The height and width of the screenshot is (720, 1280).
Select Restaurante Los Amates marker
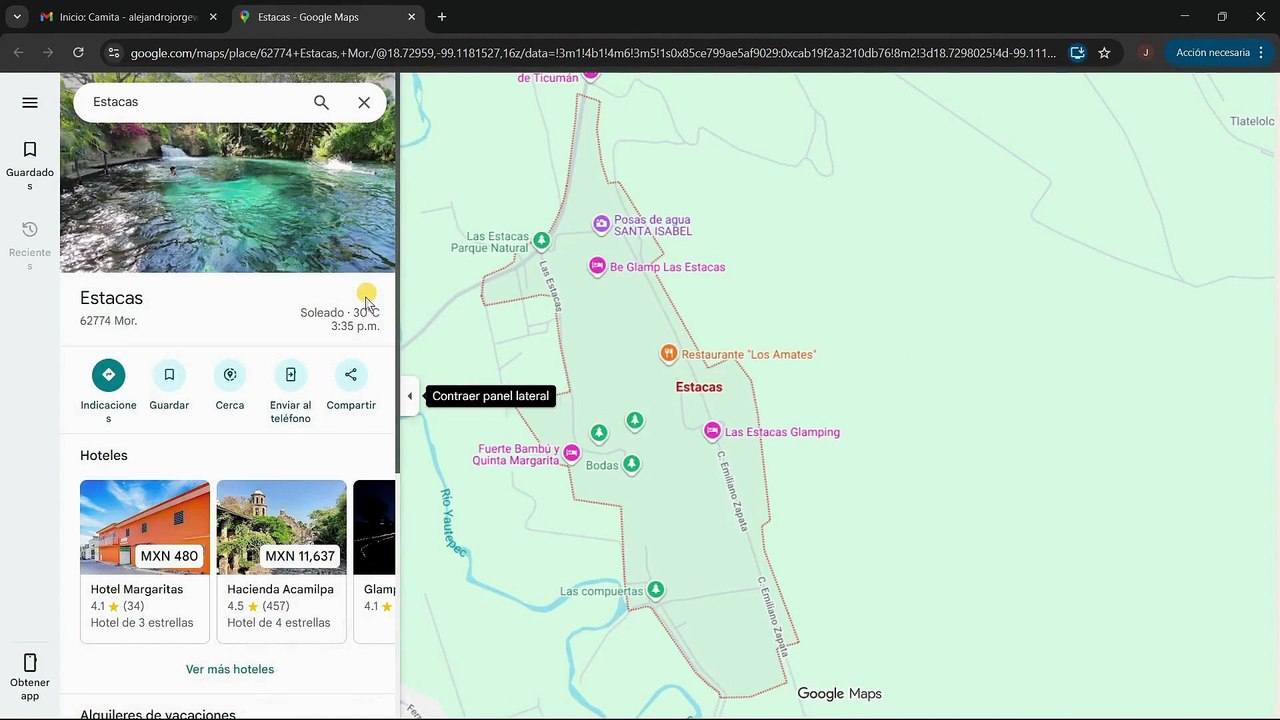click(x=669, y=353)
